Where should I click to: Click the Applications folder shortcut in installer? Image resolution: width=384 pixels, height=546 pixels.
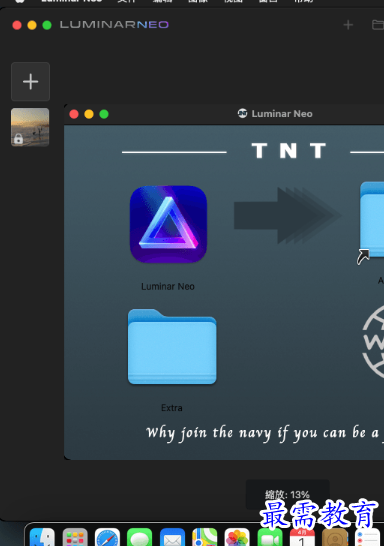[x=372, y=221]
